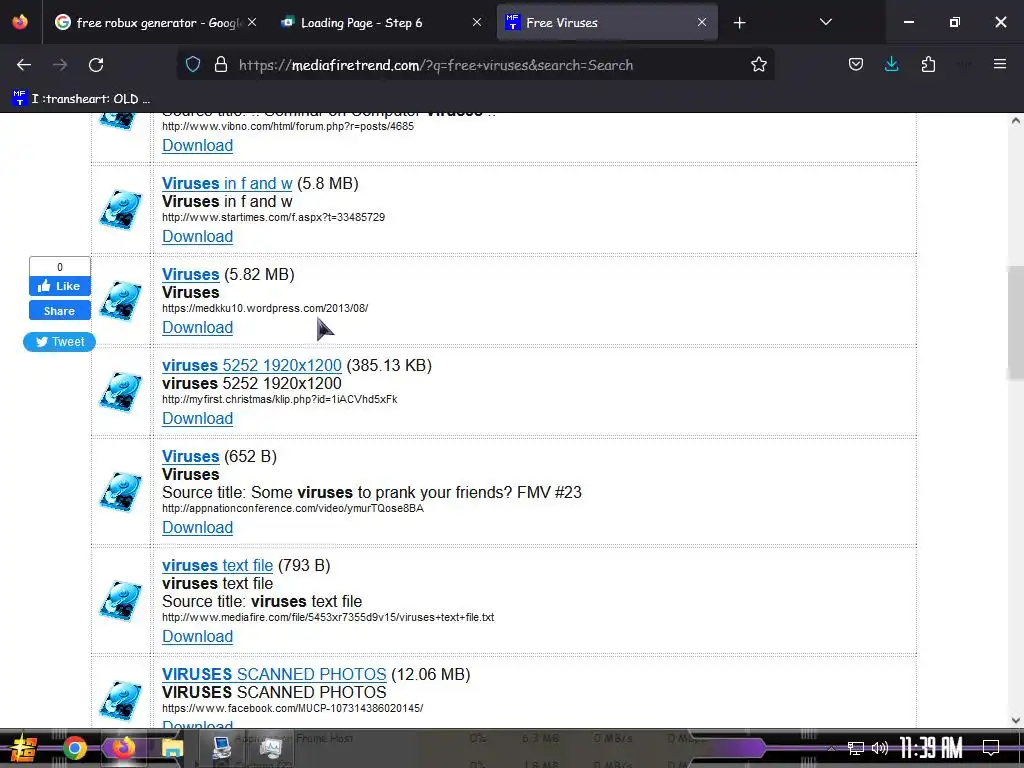The width and height of the screenshot is (1024, 768).
Task: Open the tracking protection shield
Action: [193, 65]
